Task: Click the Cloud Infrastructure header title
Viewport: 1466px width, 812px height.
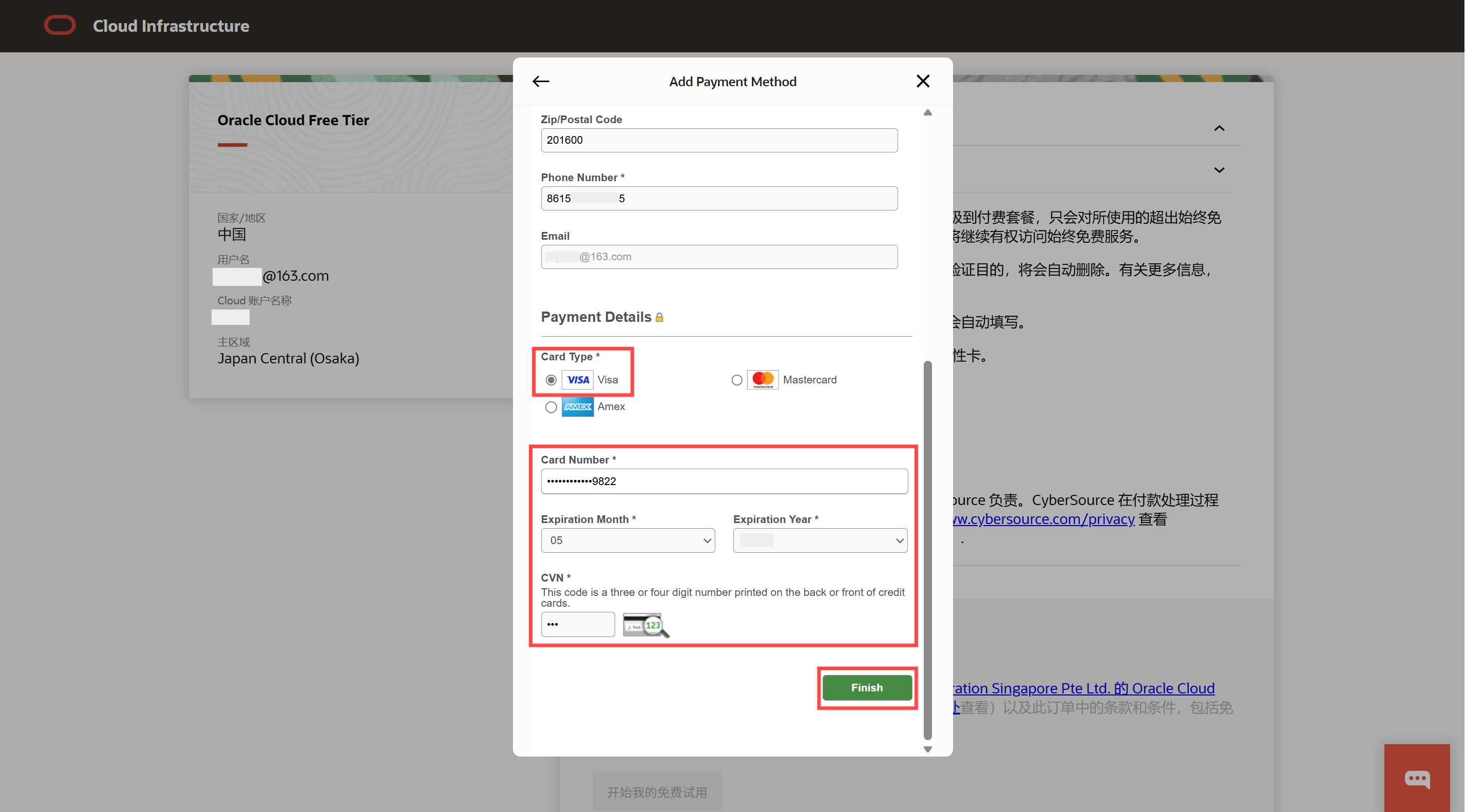Action: 170,26
